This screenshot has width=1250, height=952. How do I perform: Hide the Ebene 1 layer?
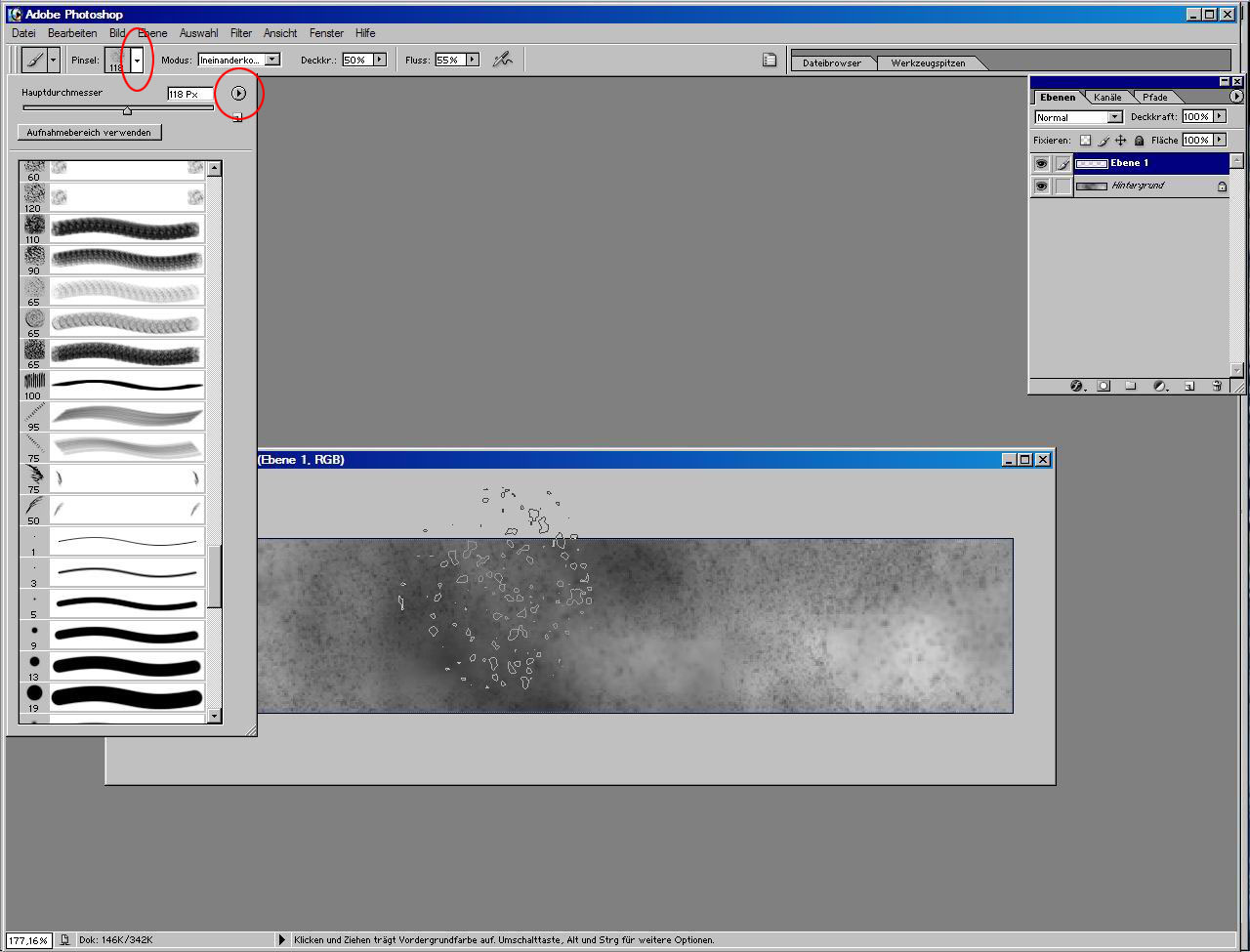click(x=1041, y=164)
